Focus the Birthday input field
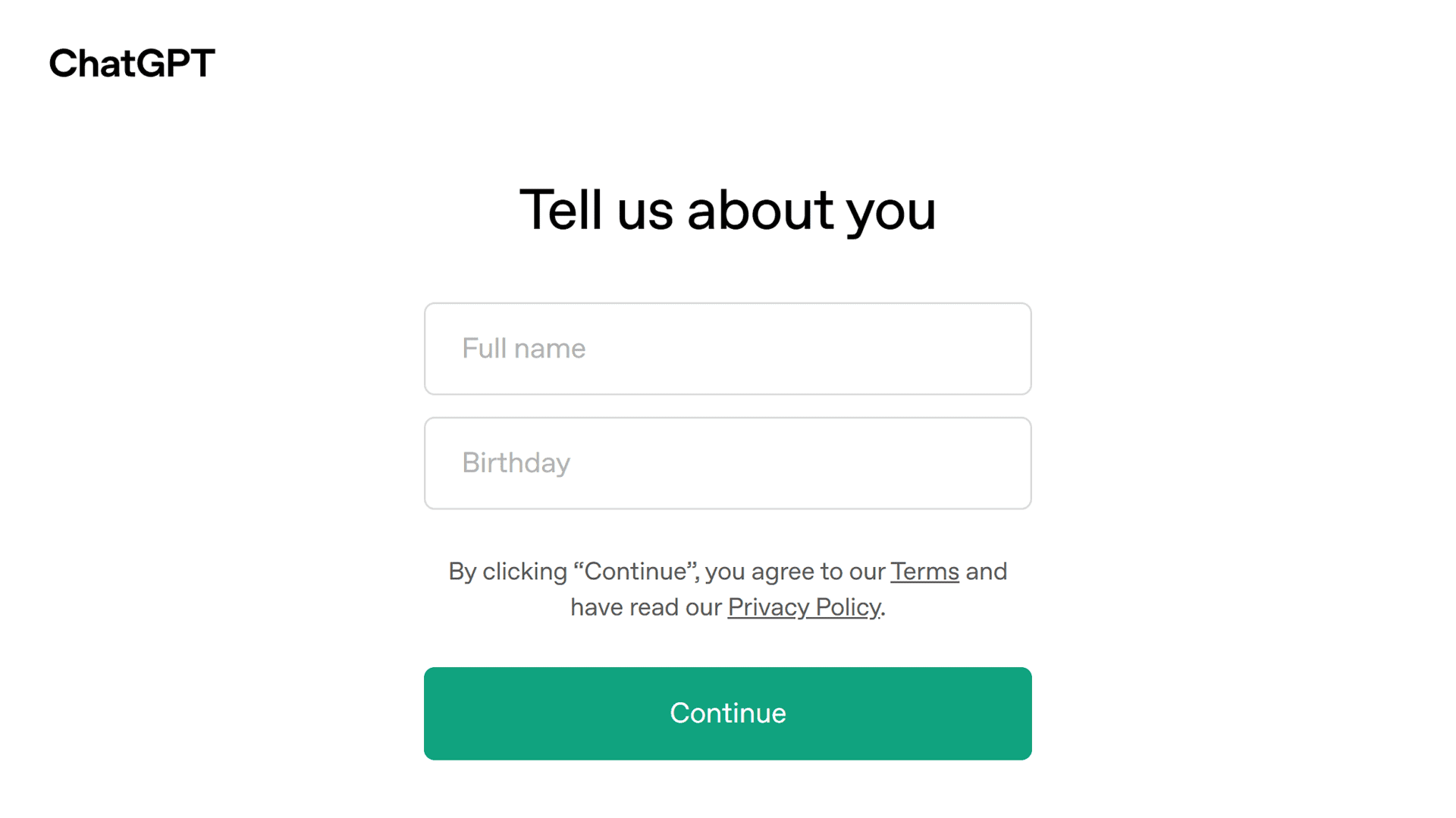1456x818 pixels. click(x=726, y=463)
